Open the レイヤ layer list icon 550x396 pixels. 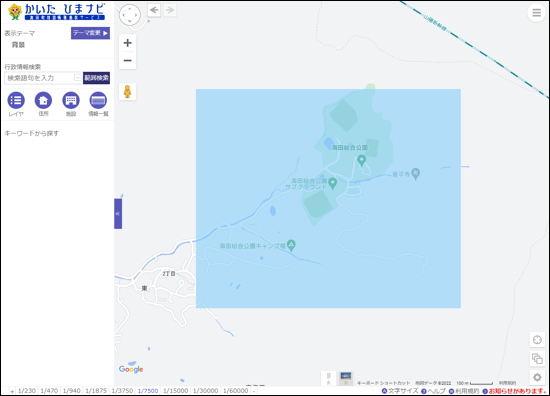point(16,101)
